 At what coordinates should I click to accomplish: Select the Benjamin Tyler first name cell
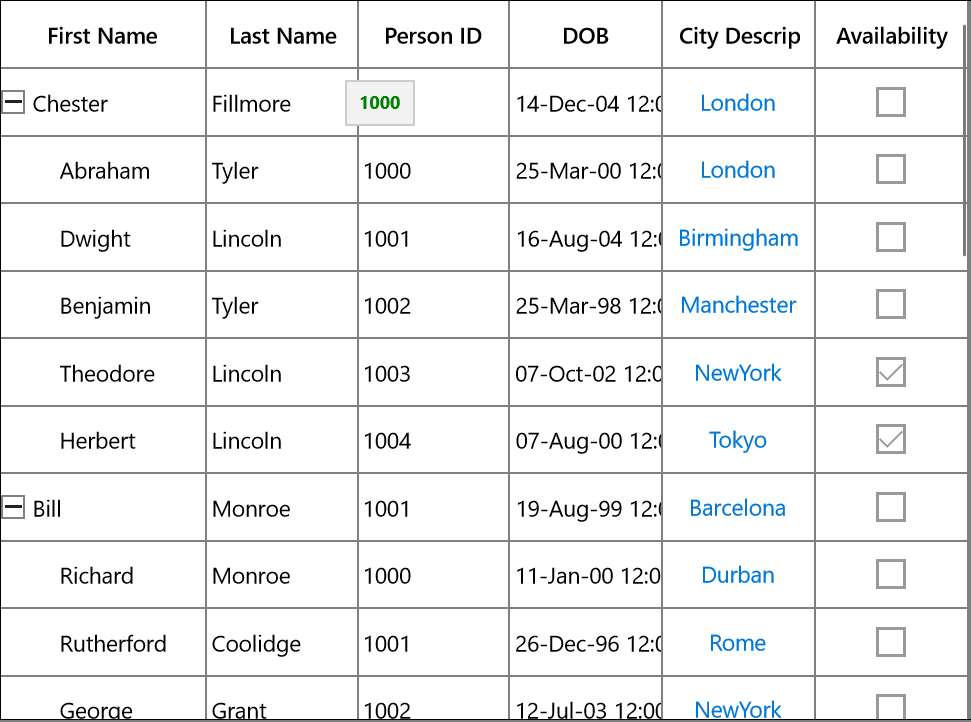pos(103,305)
